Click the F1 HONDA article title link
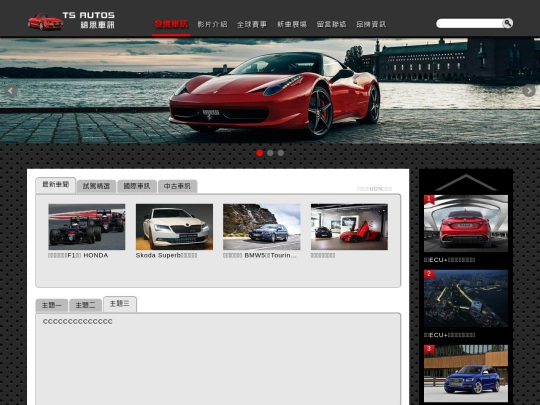This screenshot has width=540, height=405. pos(78,256)
